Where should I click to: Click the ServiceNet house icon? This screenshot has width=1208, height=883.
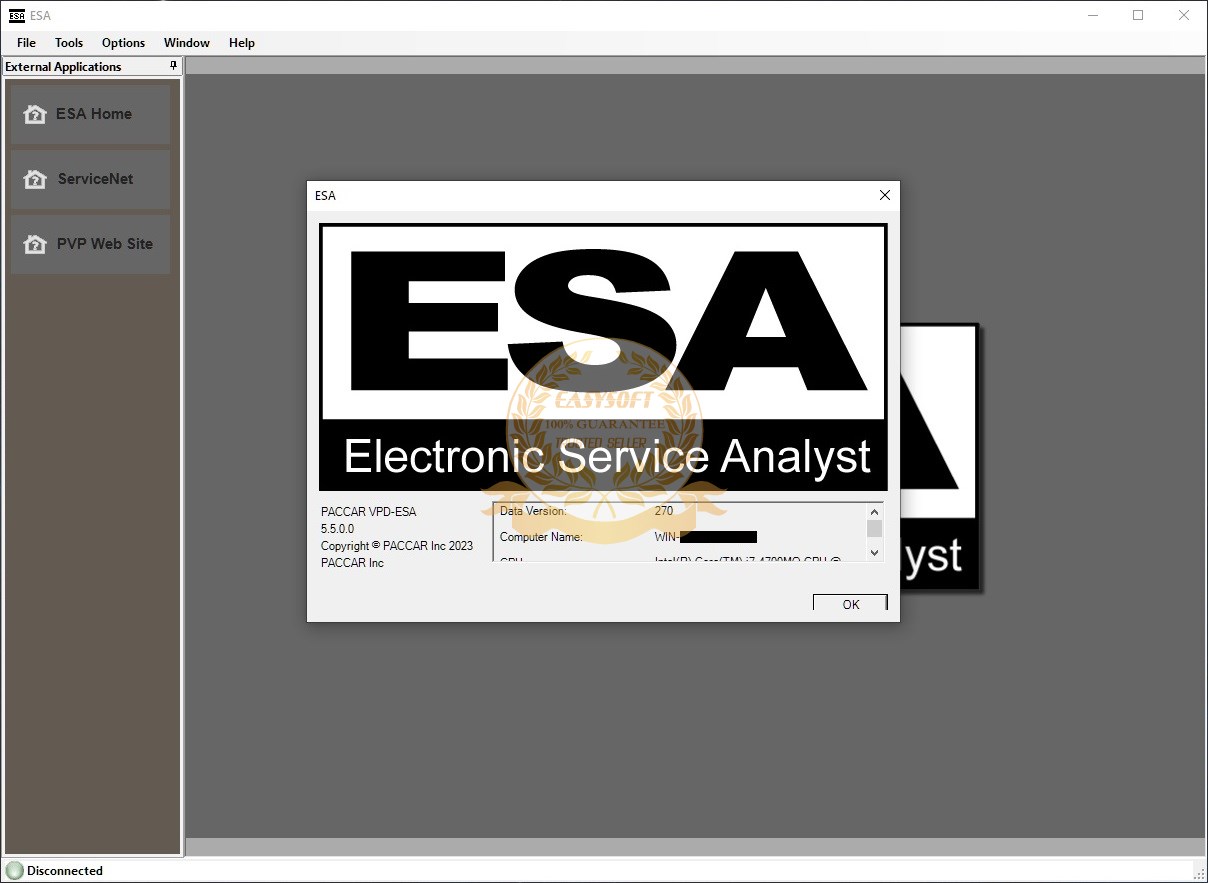pos(35,180)
